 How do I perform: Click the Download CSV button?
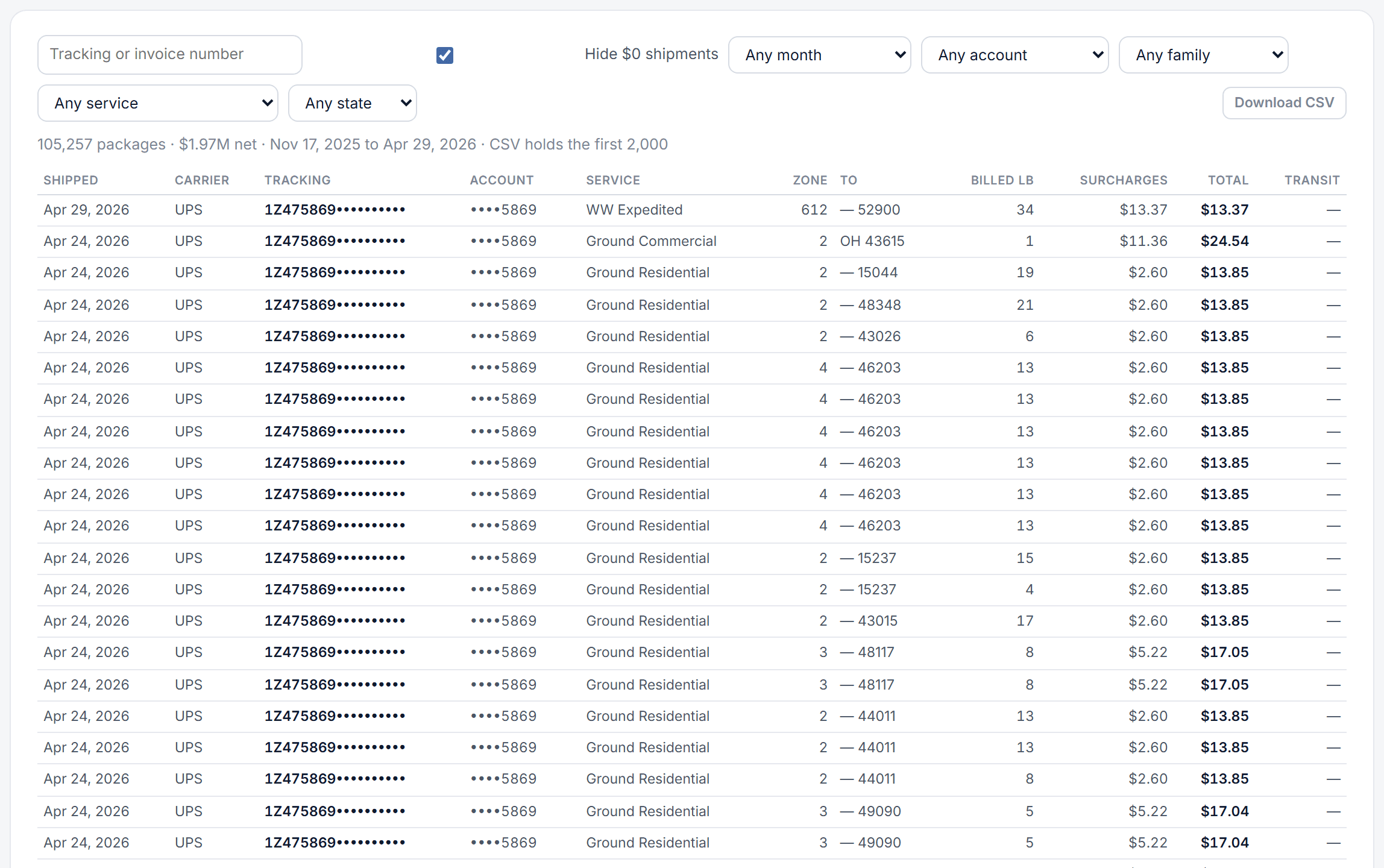coord(1284,103)
